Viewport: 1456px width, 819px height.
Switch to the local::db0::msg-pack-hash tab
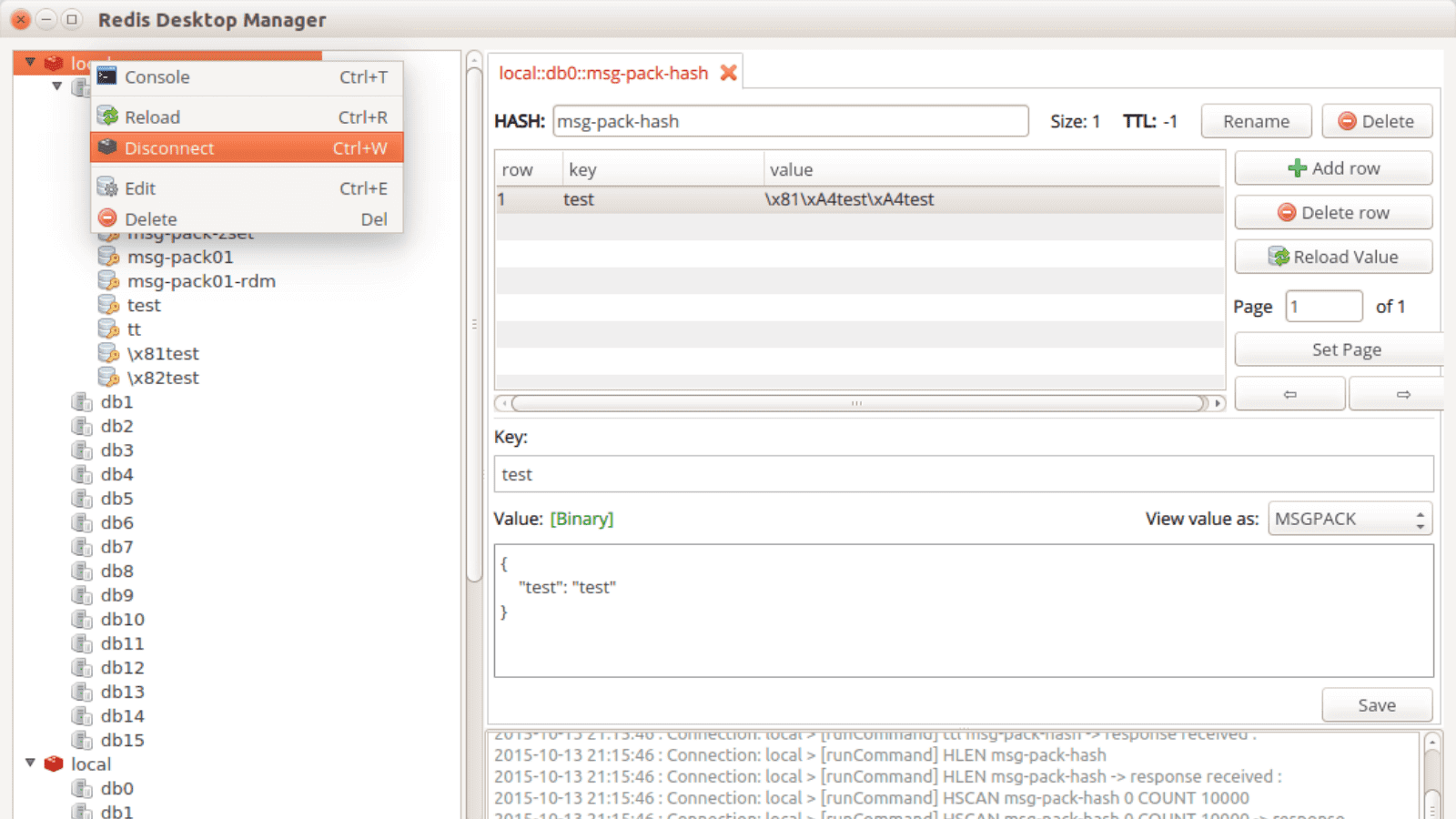pos(603,73)
